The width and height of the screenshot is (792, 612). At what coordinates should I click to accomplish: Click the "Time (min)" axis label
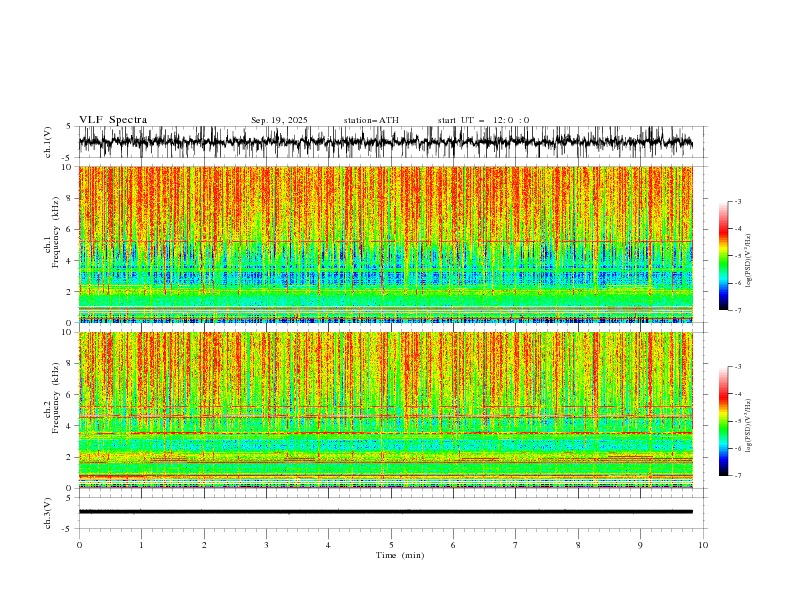click(x=400, y=555)
